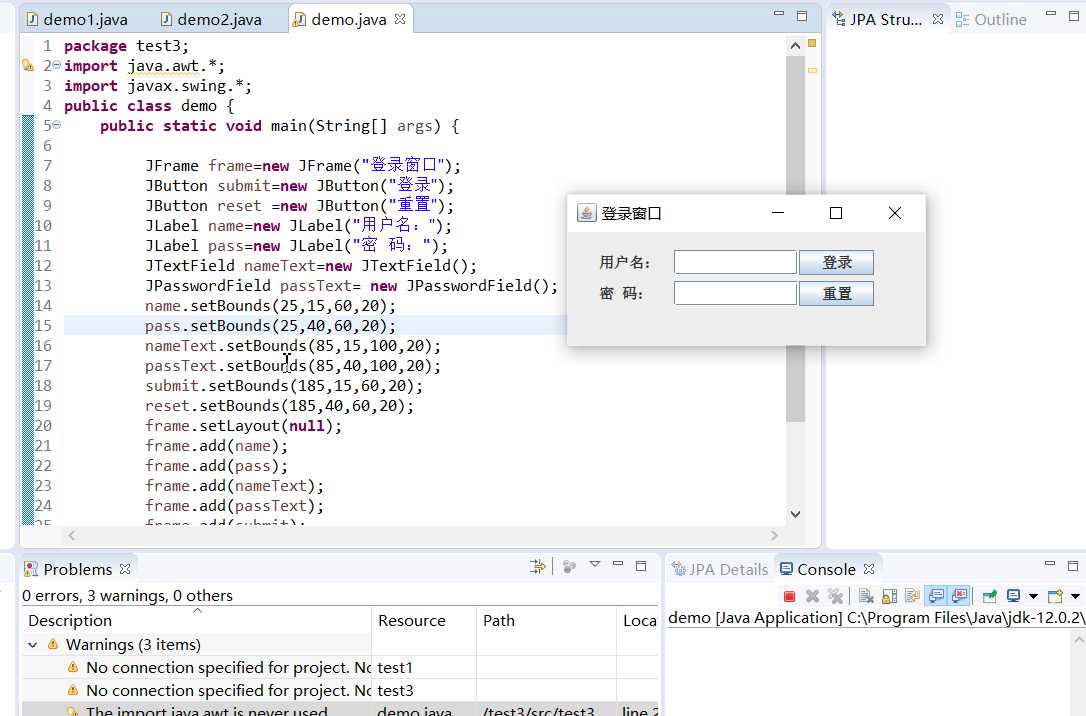Collapse main method fold on line 5
Screen dimensions: 1086x716
pos(57,125)
